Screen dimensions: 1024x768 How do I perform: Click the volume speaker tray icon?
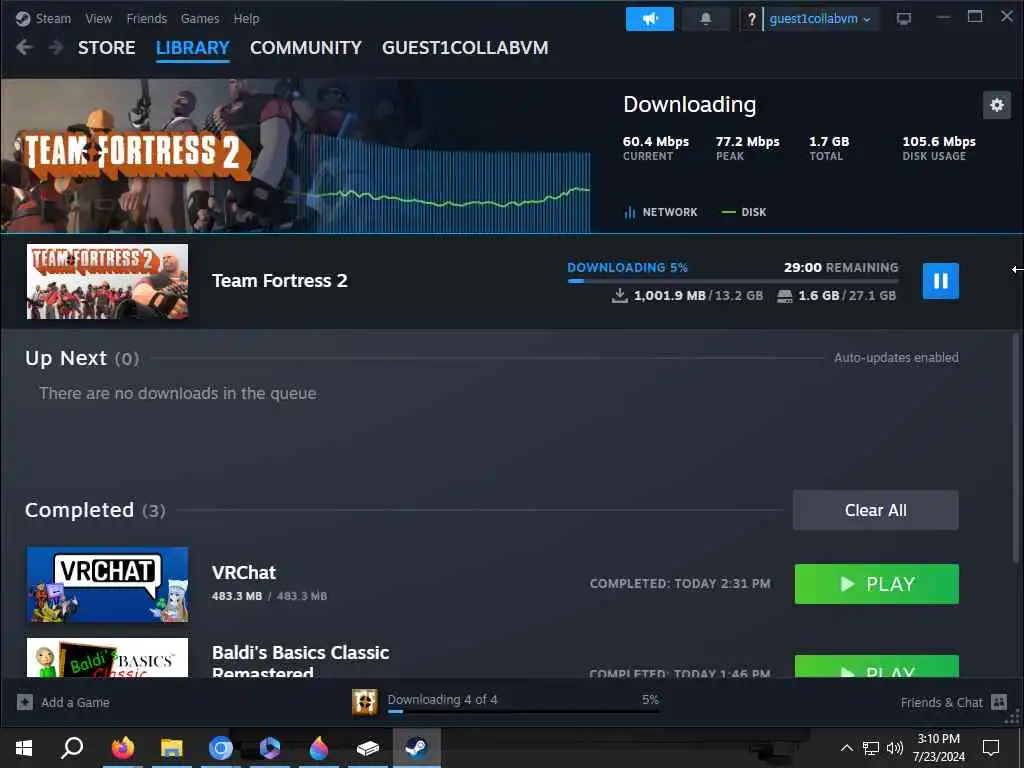(x=895, y=748)
